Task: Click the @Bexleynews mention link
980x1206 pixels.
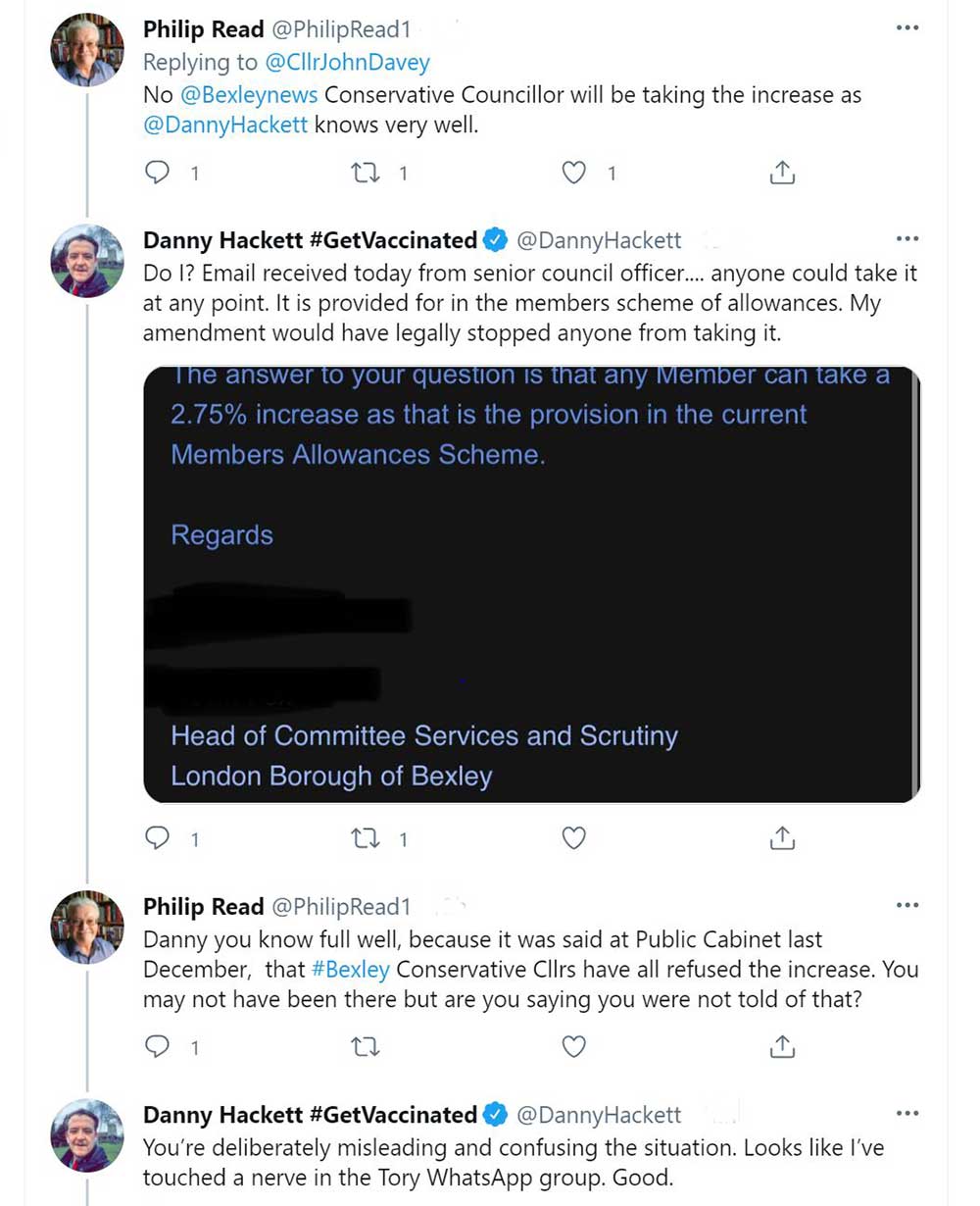Action: coord(249,95)
